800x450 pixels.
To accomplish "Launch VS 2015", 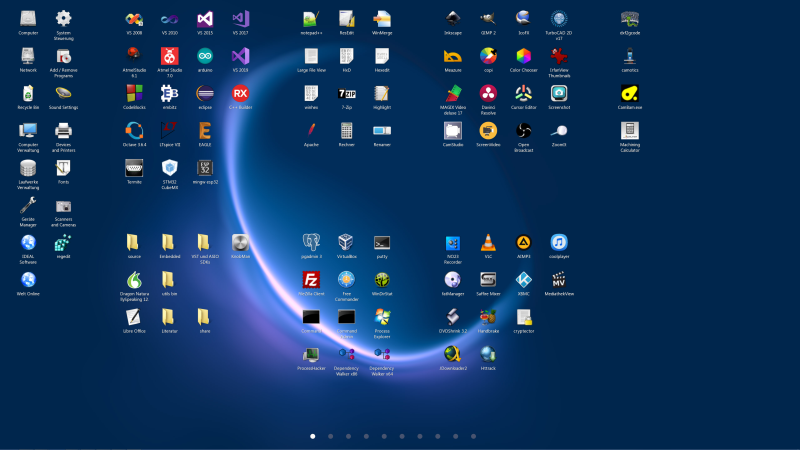I will [x=205, y=19].
